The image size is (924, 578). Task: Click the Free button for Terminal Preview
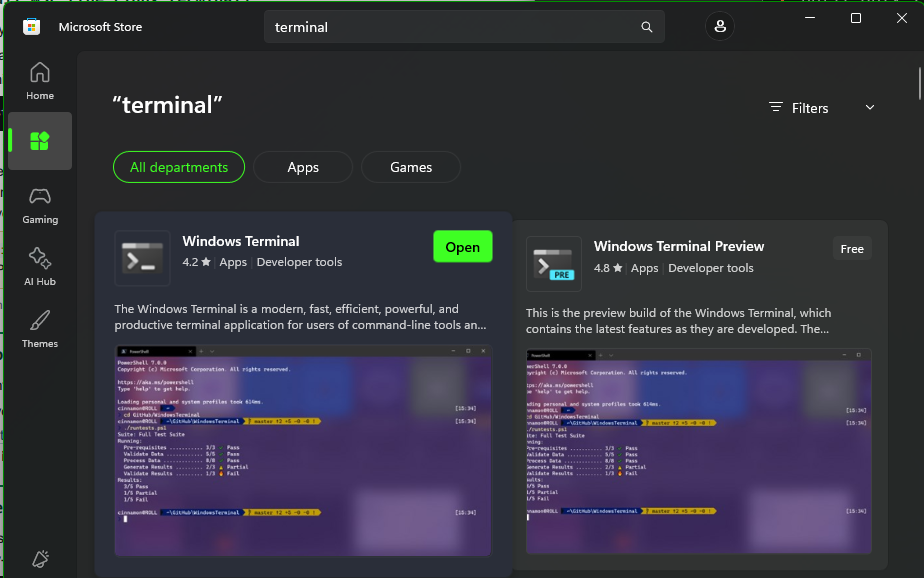[x=852, y=249]
